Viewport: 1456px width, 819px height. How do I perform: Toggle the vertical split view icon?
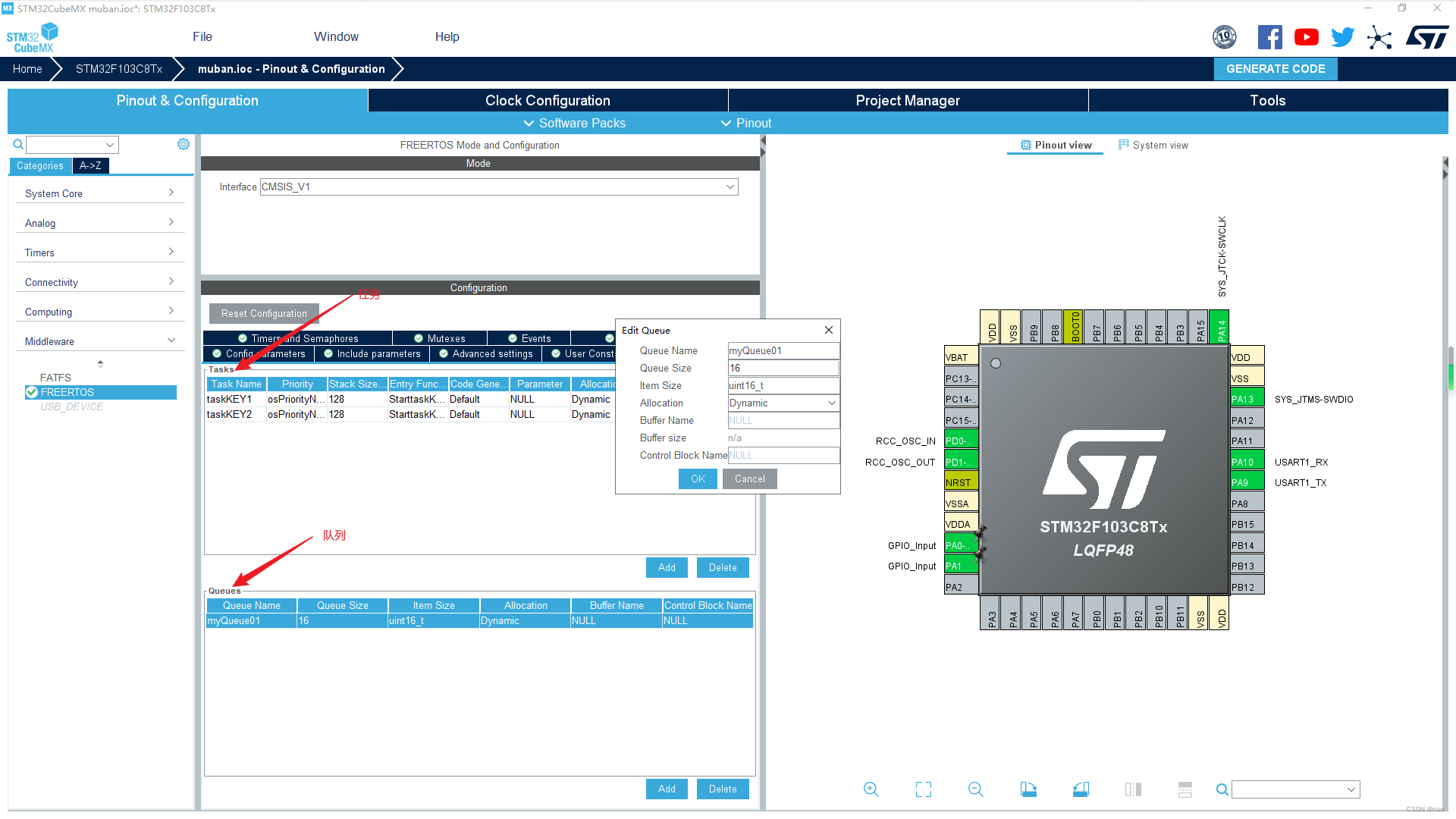point(1133,789)
